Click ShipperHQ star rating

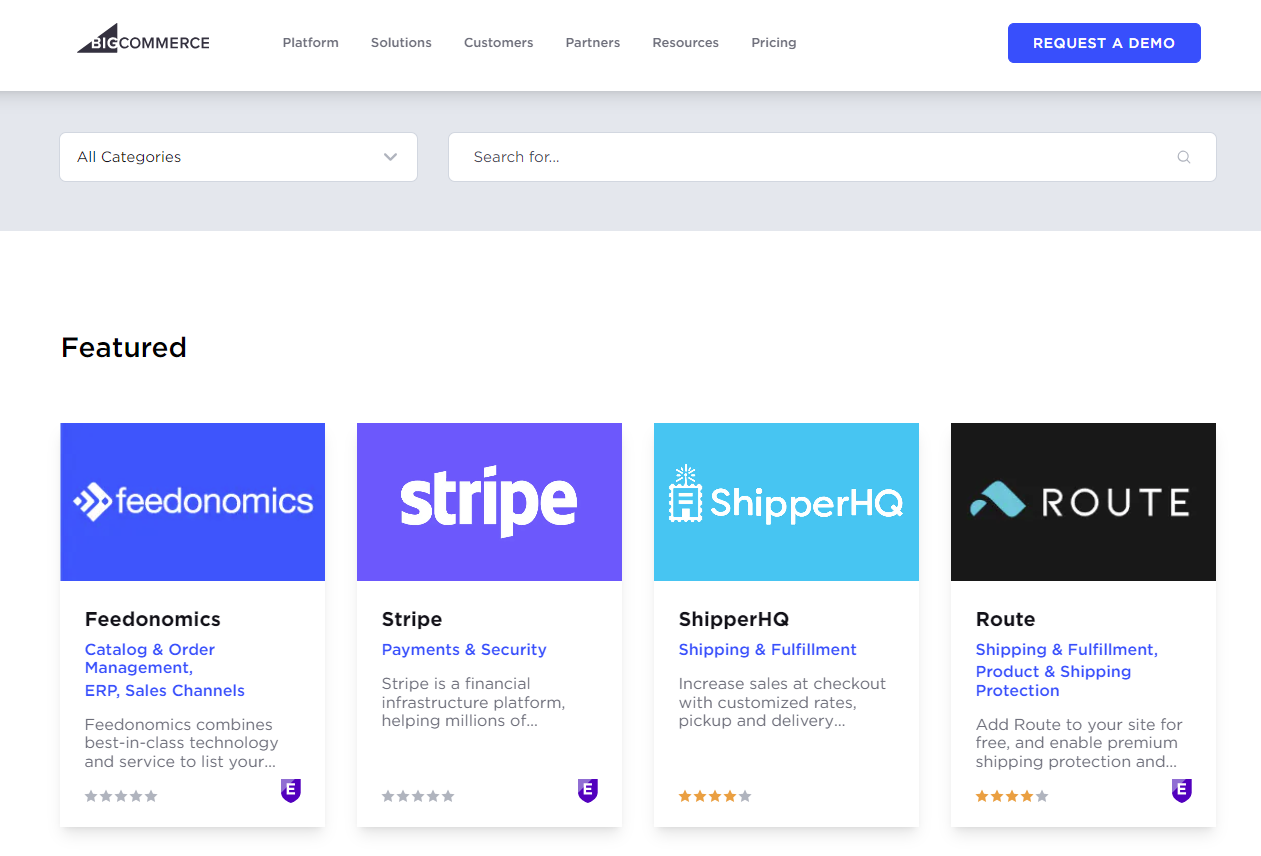tap(715, 796)
